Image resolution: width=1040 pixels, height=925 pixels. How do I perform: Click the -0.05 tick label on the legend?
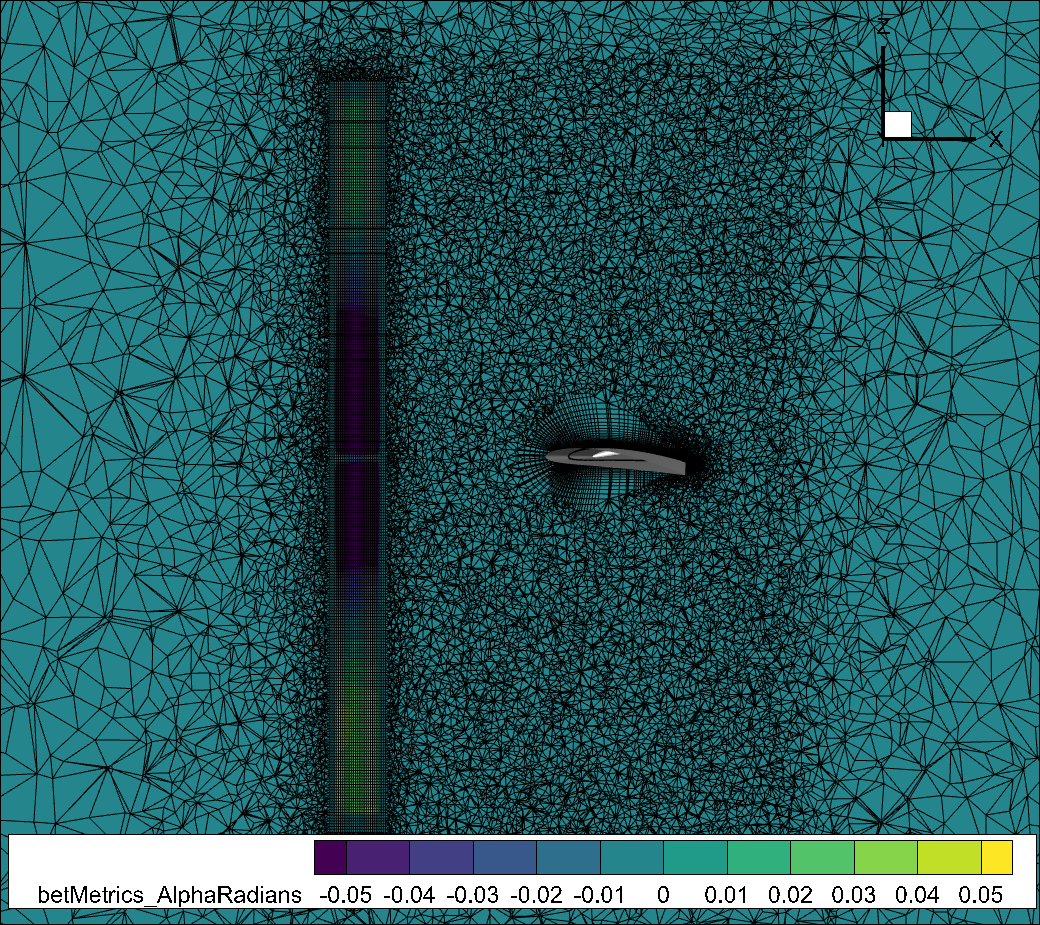click(x=345, y=895)
